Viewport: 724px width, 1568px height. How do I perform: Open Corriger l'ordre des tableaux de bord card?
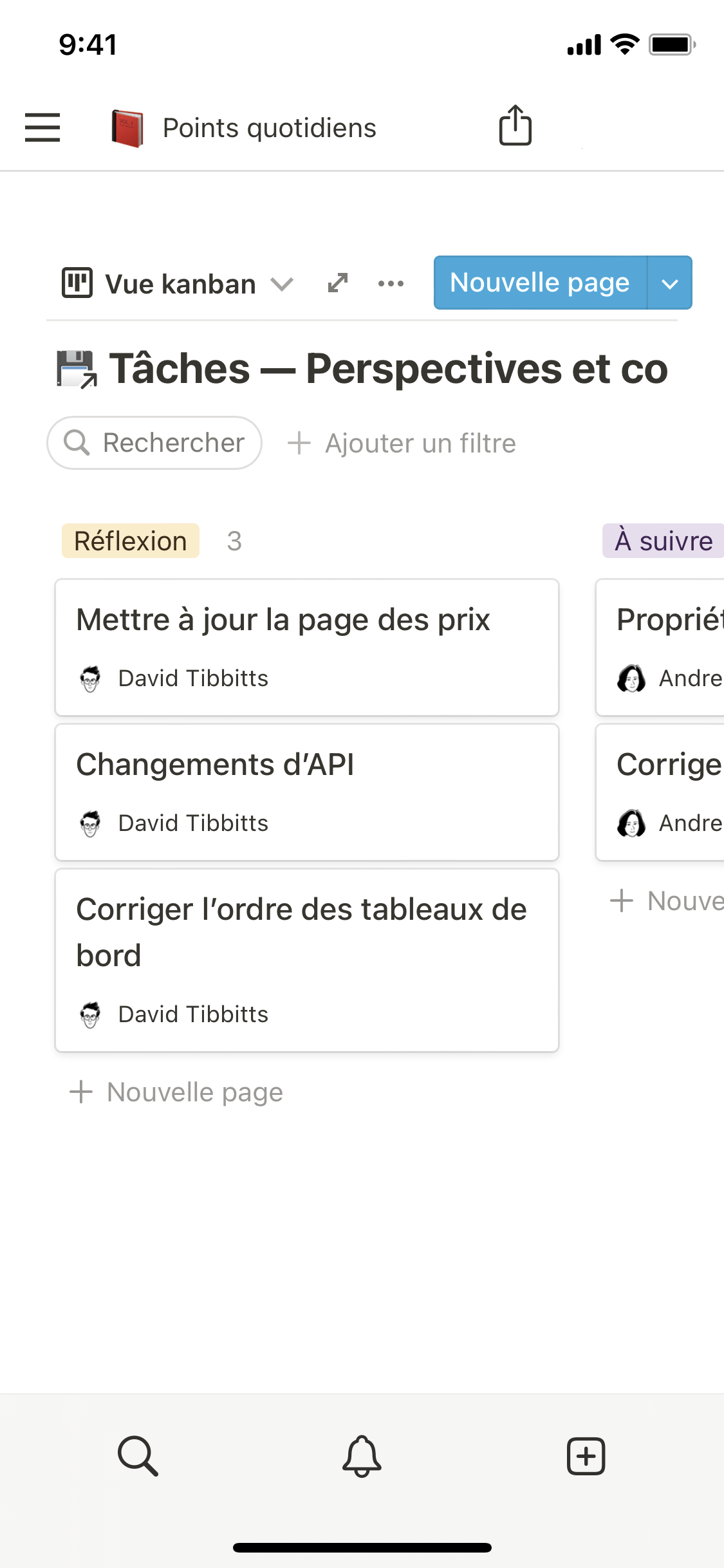click(x=306, y=960)
